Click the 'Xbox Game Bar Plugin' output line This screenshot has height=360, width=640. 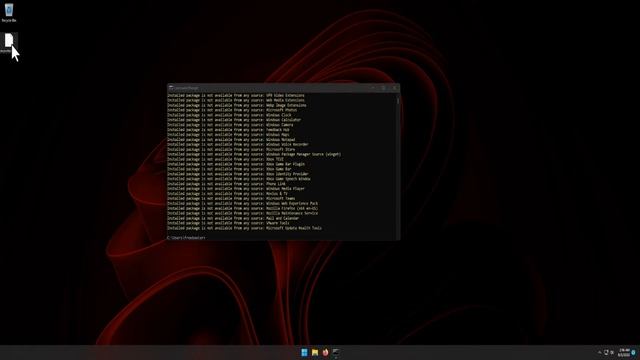point(236,164)
